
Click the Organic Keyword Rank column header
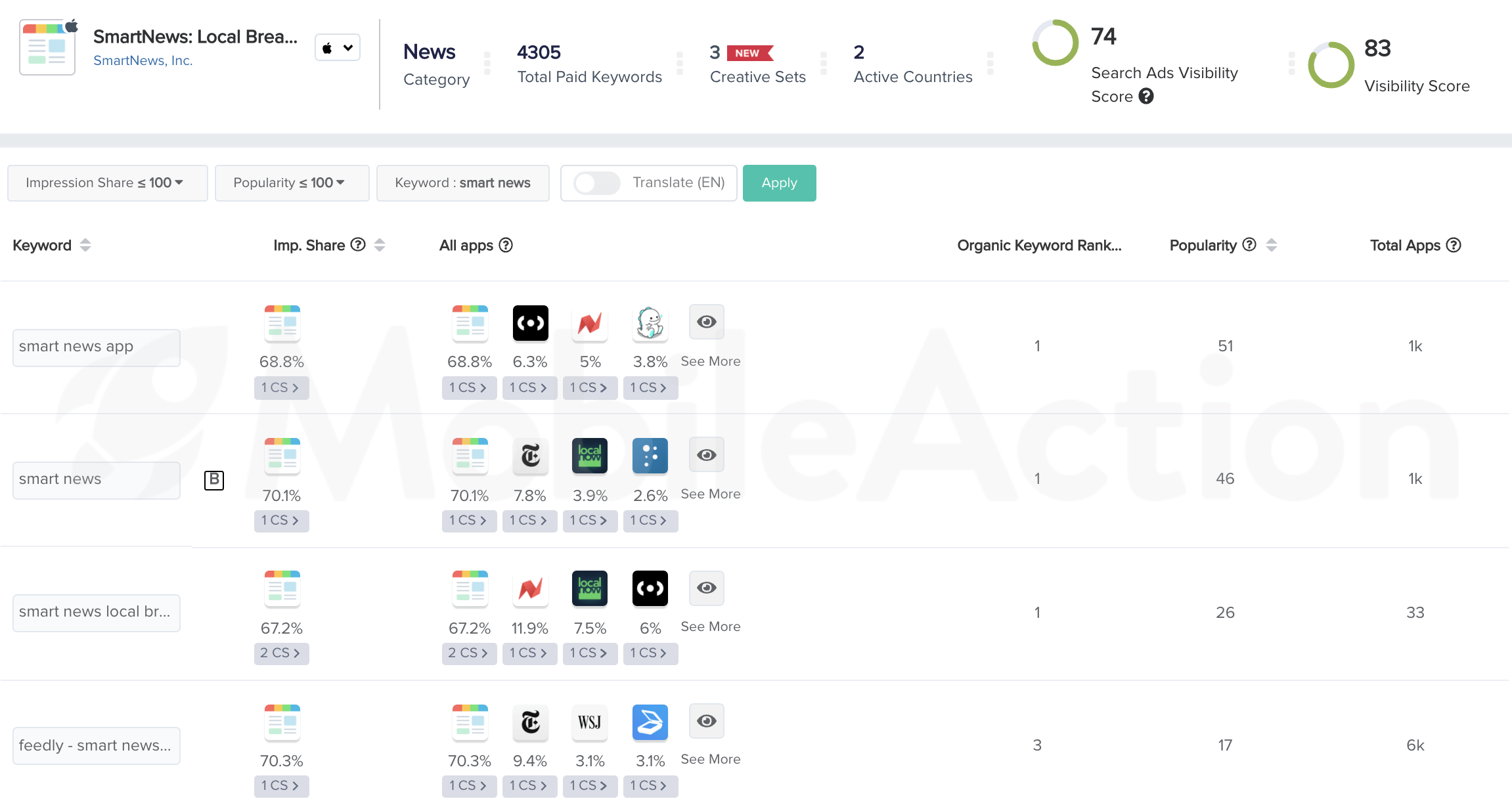pos(1039,245)
